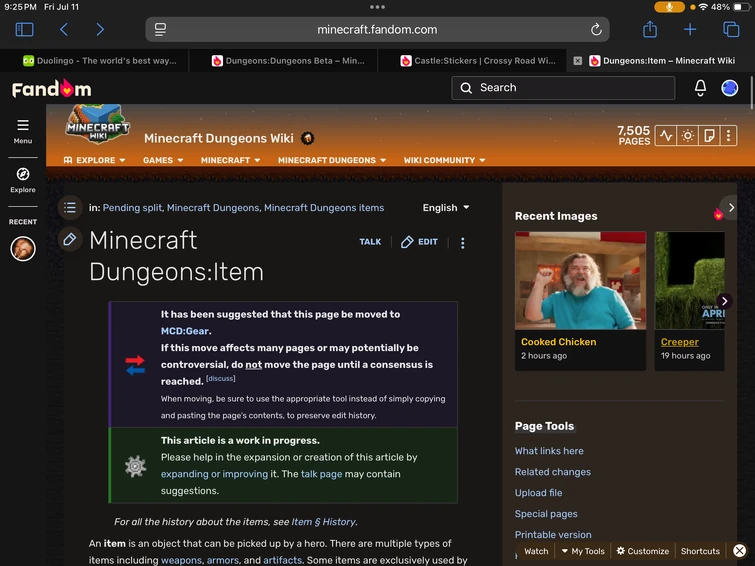
Task: Open the Pending split category link
Action: point(132,208)
